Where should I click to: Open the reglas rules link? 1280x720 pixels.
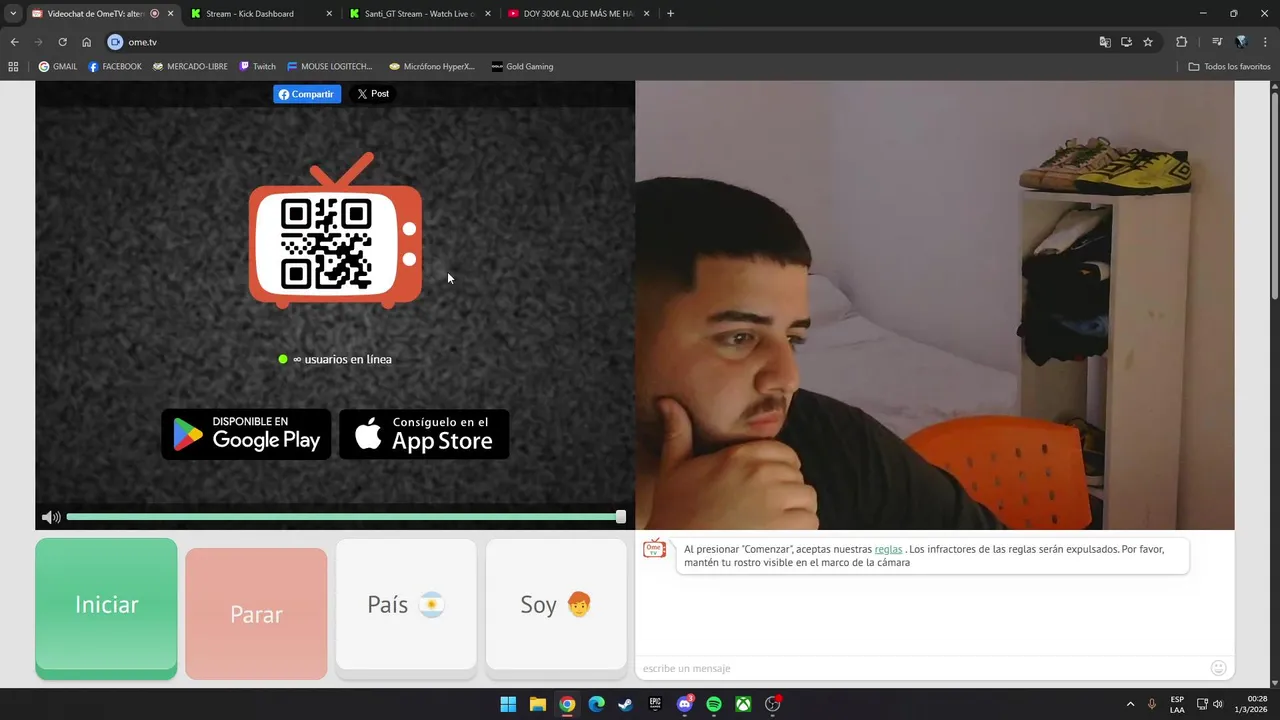pyautogui.click(x=888, y=549)
